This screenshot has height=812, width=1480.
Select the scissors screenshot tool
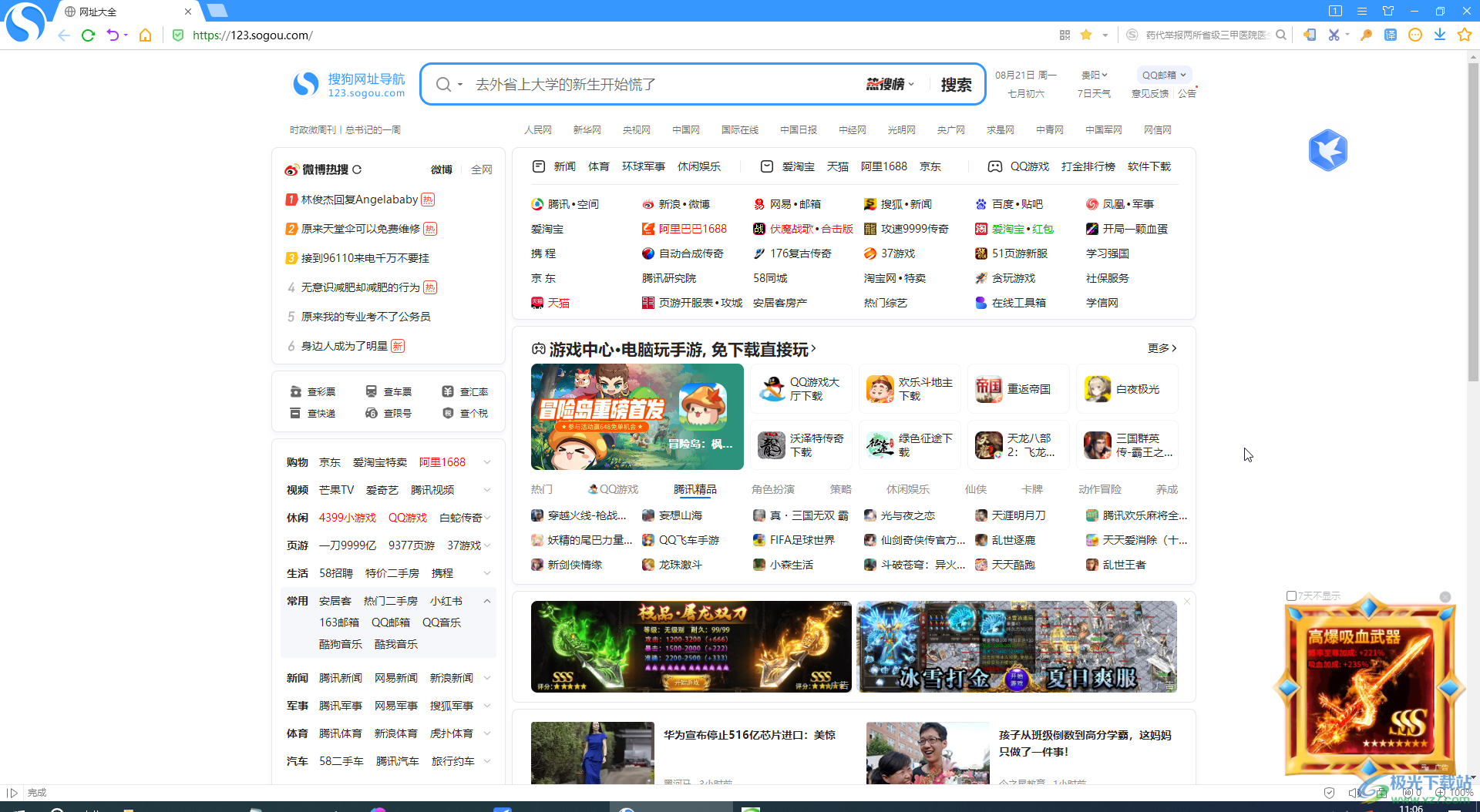[1334, 35]
